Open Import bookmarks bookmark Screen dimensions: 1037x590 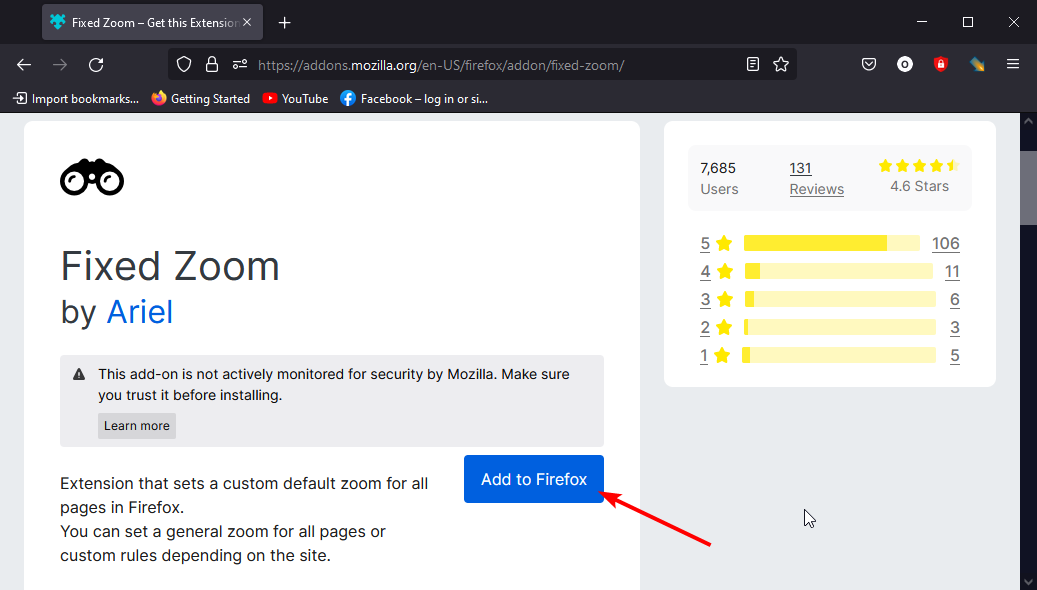pos(76,99)
